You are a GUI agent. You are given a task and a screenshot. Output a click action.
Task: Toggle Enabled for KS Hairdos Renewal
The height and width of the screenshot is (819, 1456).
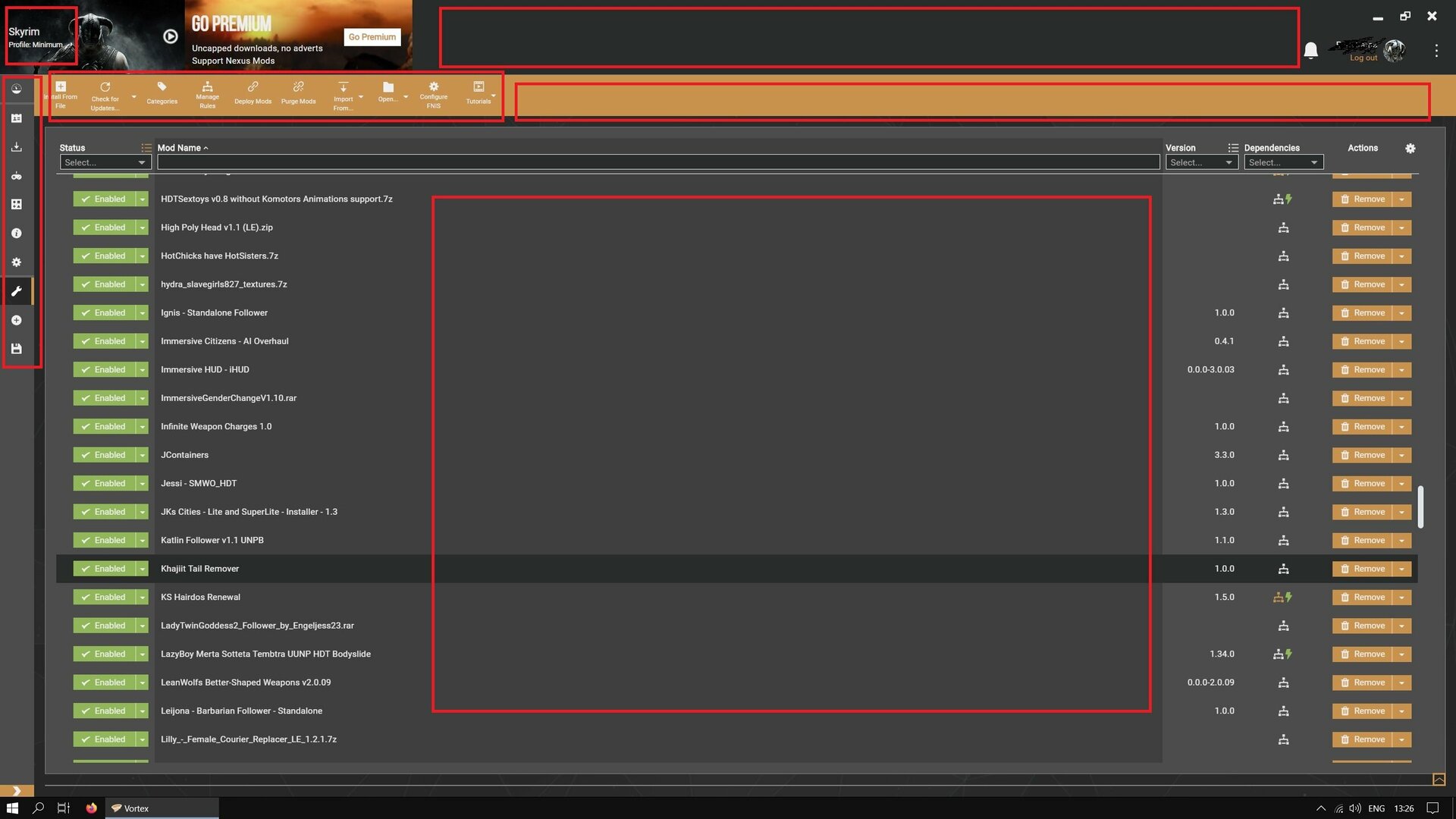click(104, 598)
